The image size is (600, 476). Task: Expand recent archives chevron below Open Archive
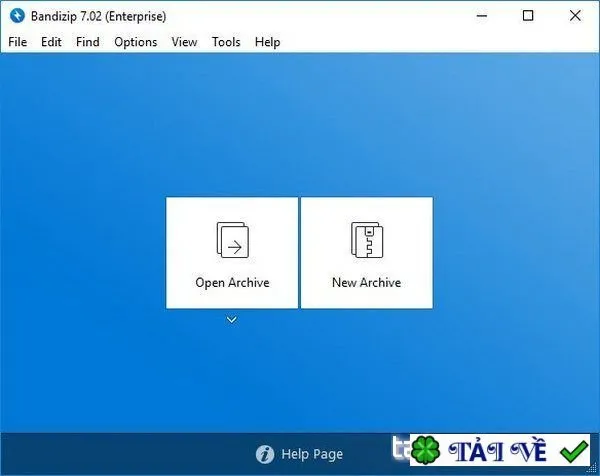pyautogui.click(x=232, y=320)
